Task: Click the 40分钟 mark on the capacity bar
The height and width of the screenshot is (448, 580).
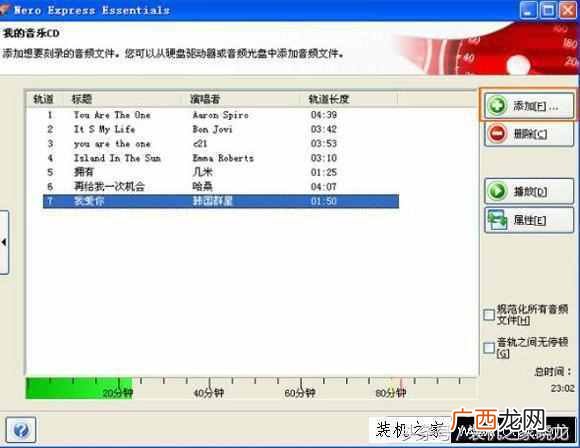Action: [x=209, y=393]
